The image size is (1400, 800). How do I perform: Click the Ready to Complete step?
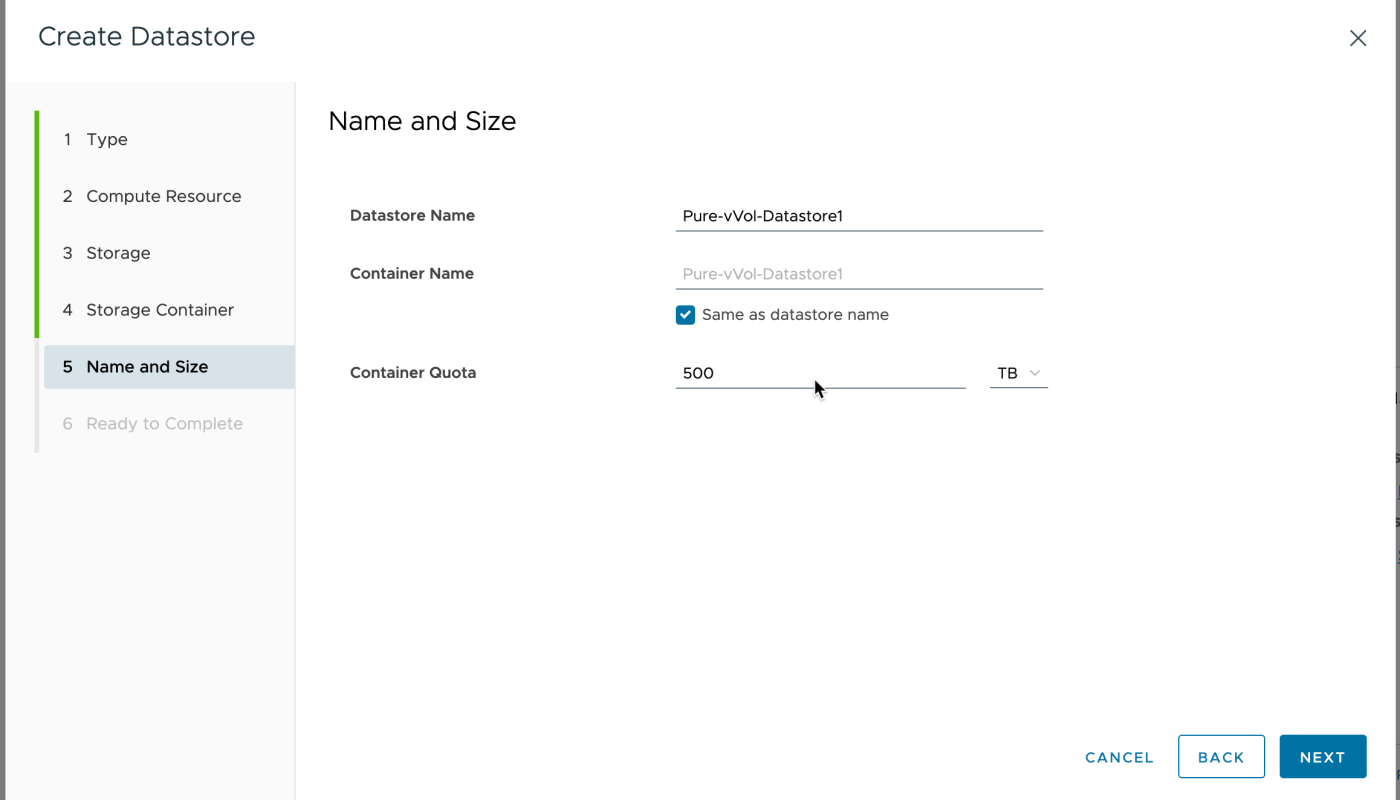[164, 424]
